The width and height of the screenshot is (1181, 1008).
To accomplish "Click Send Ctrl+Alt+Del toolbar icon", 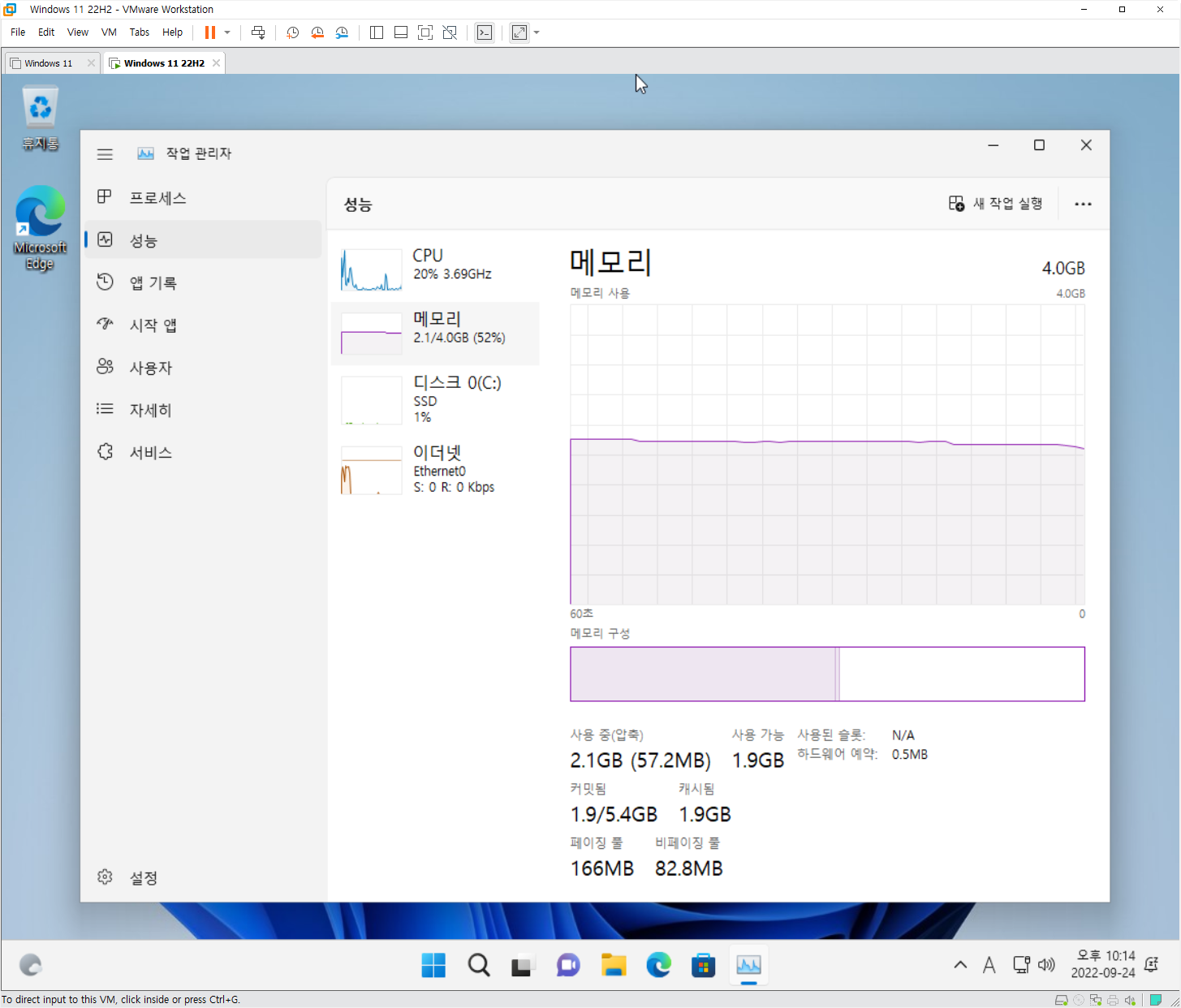I will pos(258,32).
